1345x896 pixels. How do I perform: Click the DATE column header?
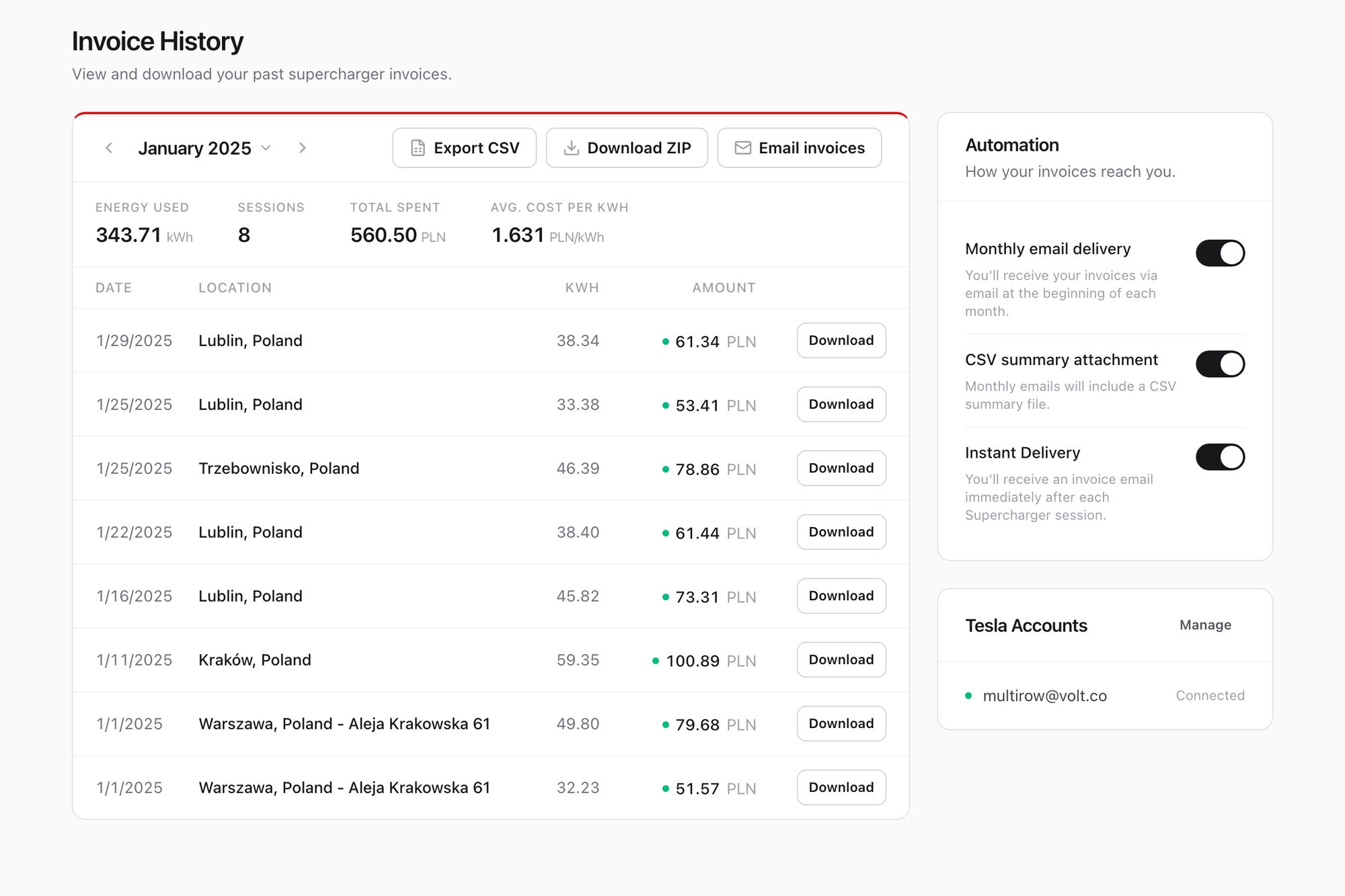click(114, 288)
